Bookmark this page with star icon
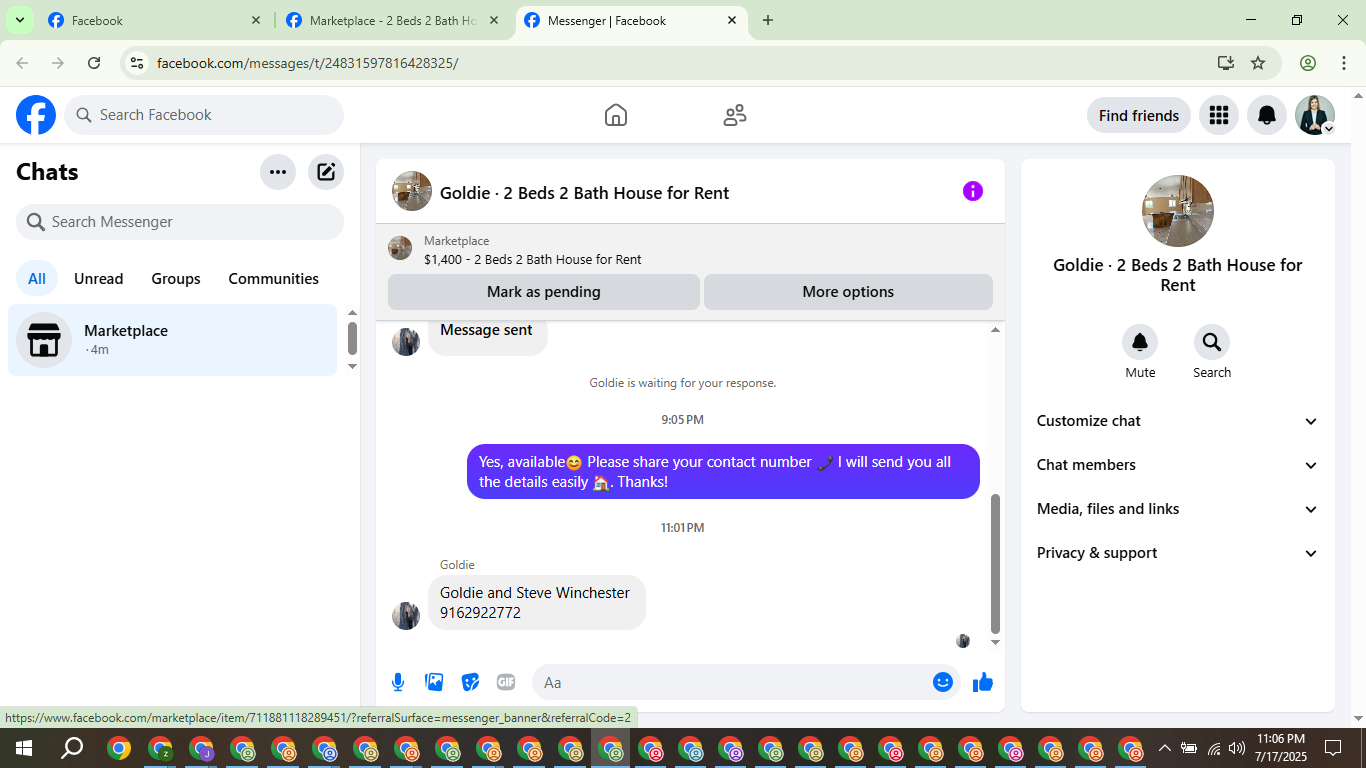The height and width of the screenshot is (768, 1366). [x=1258, y=63]
